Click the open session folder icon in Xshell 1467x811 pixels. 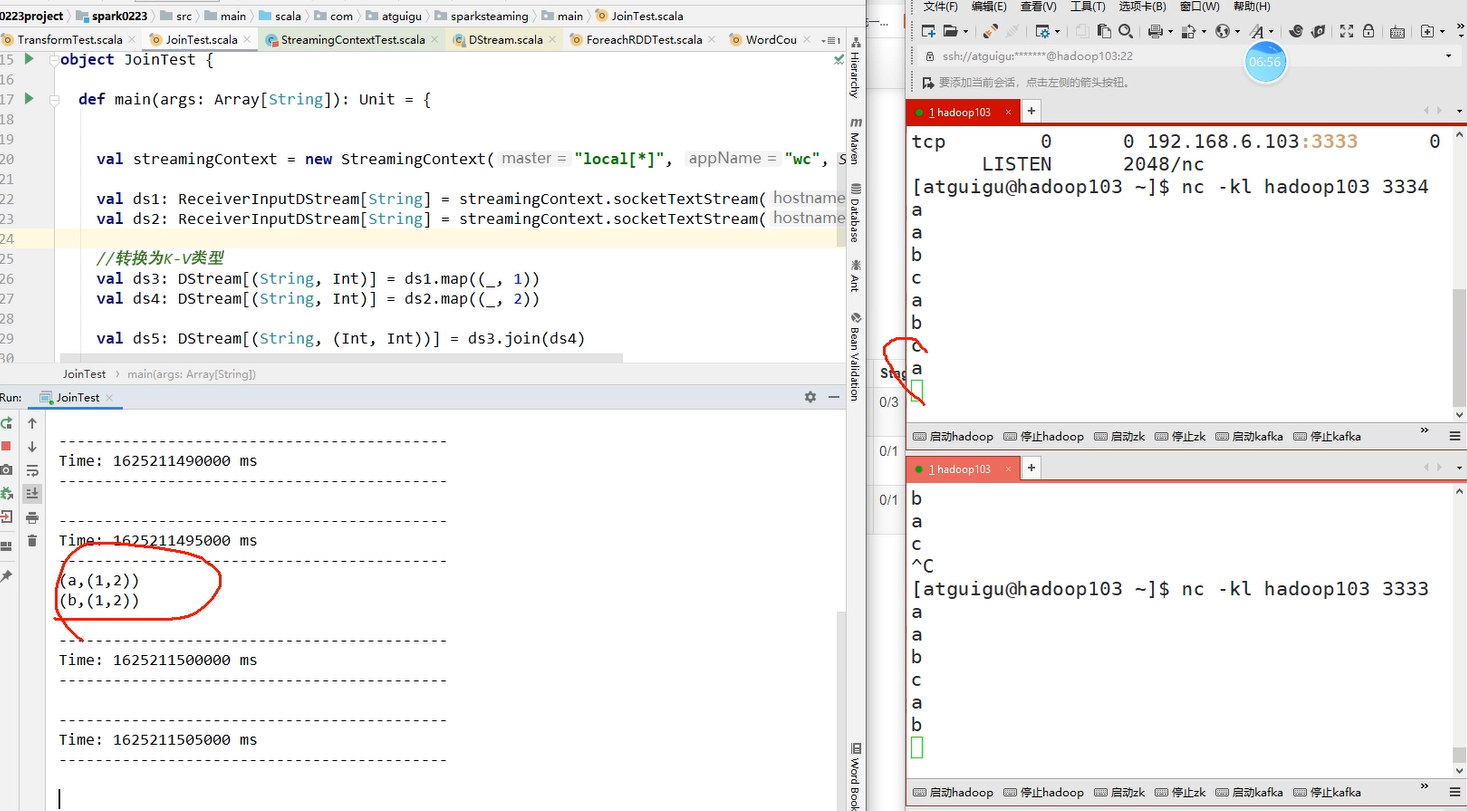click(950, 31)
